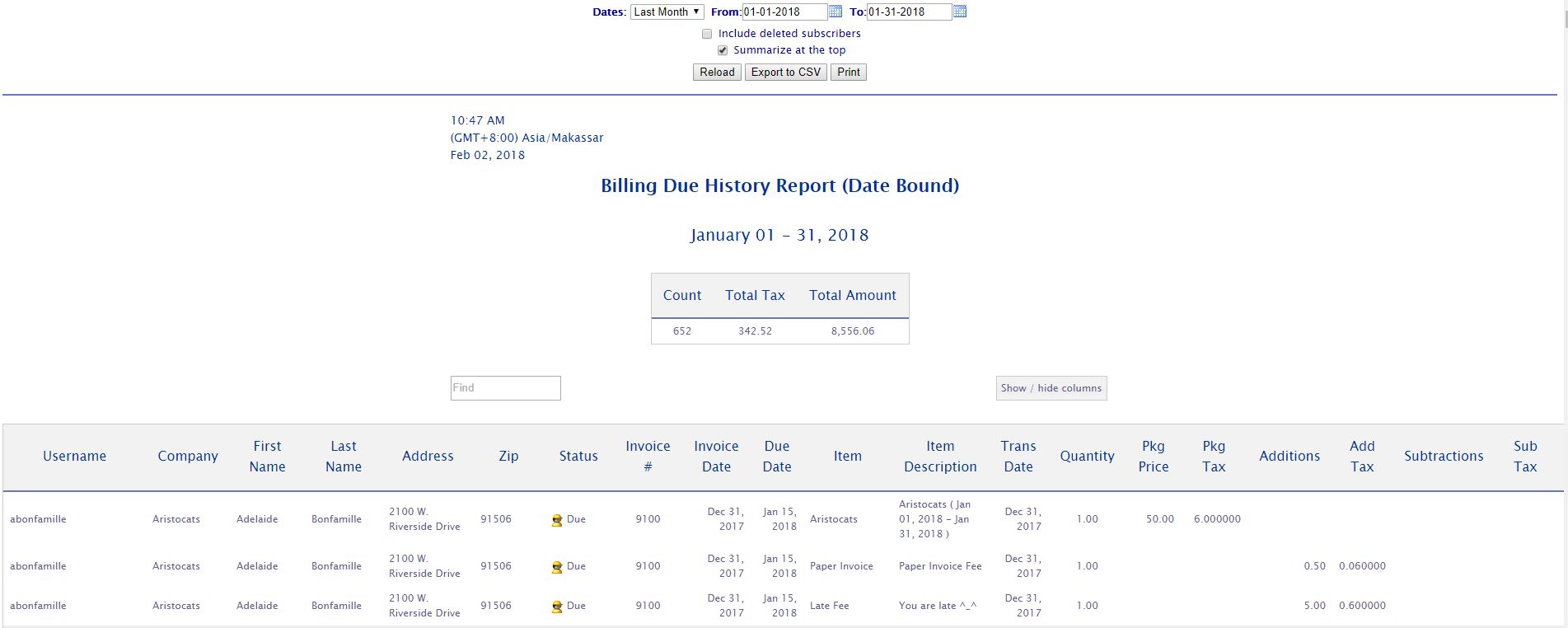The image size is (1568, 628).
Task: Sort by the Invoice Date column header
Action: (x=716, y=457)
